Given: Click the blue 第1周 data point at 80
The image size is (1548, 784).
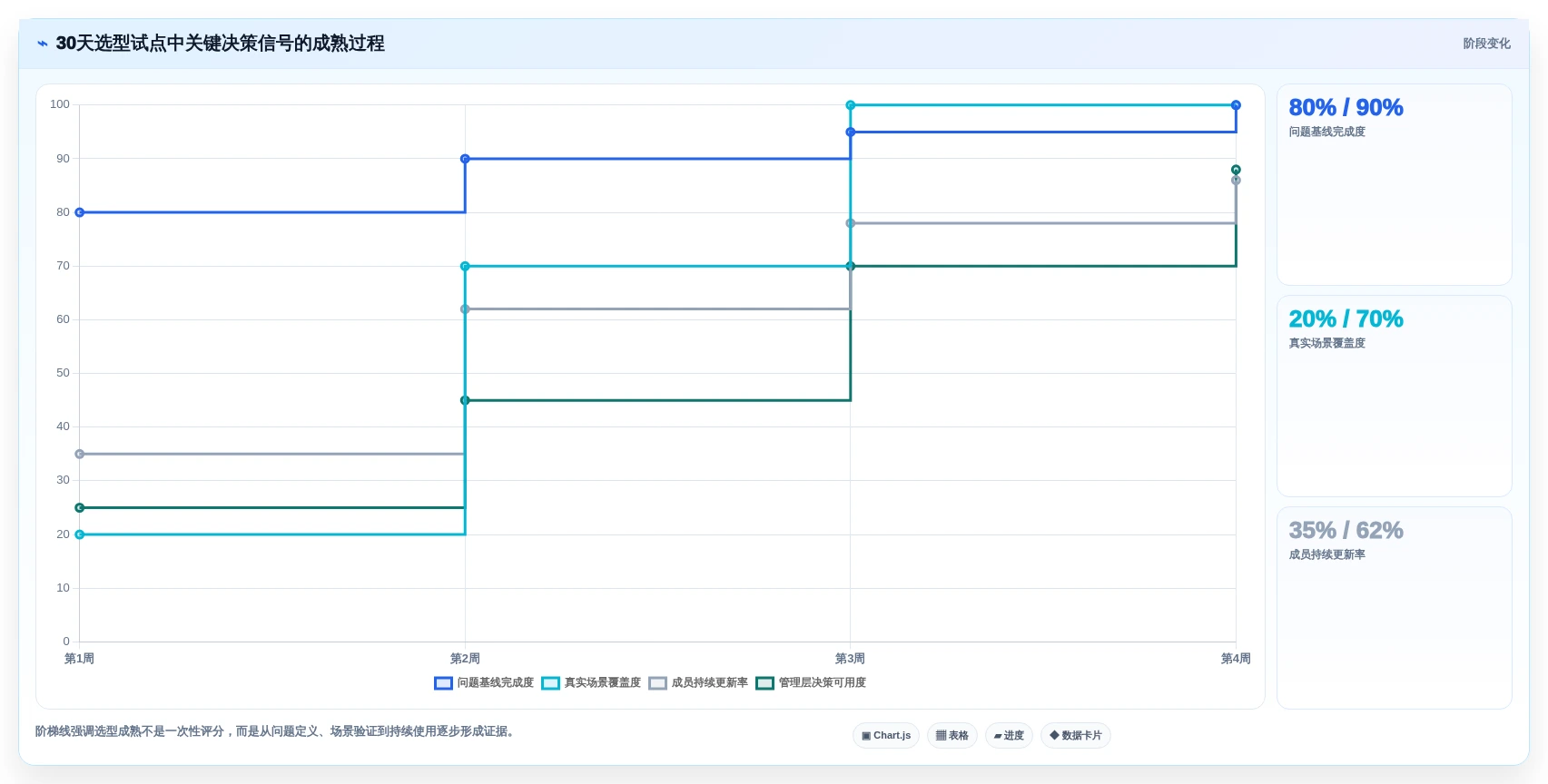Looking at the screenshot, I should point(80,212).
